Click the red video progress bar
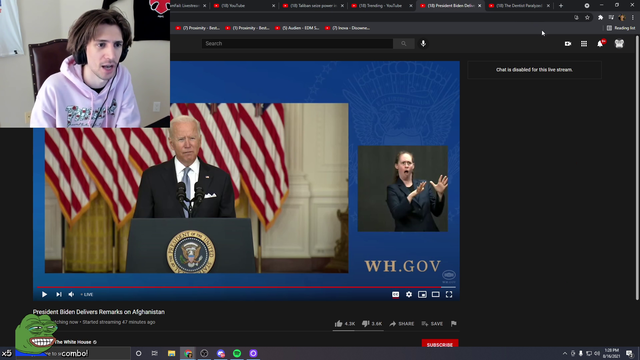 [246, 287]
